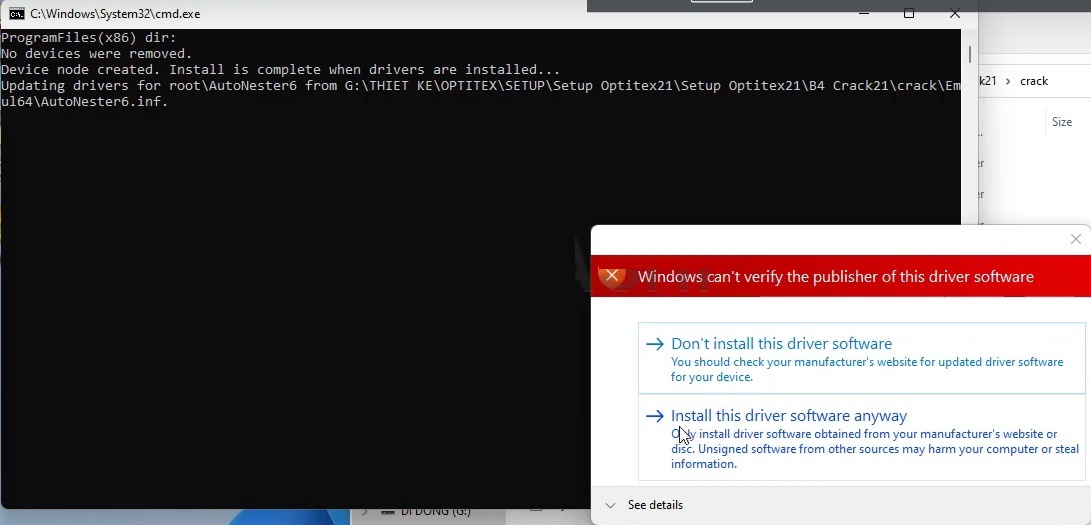1091x525 pixels.
Task: Click the cmd window scrollbar thumb
Action: [x=969, y=54]
